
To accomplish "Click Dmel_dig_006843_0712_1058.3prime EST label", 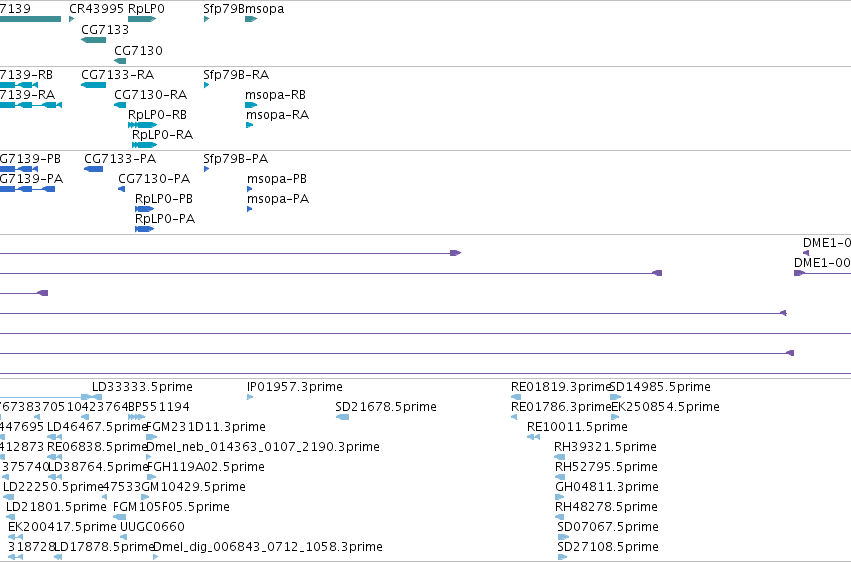I will pos(268,547).
